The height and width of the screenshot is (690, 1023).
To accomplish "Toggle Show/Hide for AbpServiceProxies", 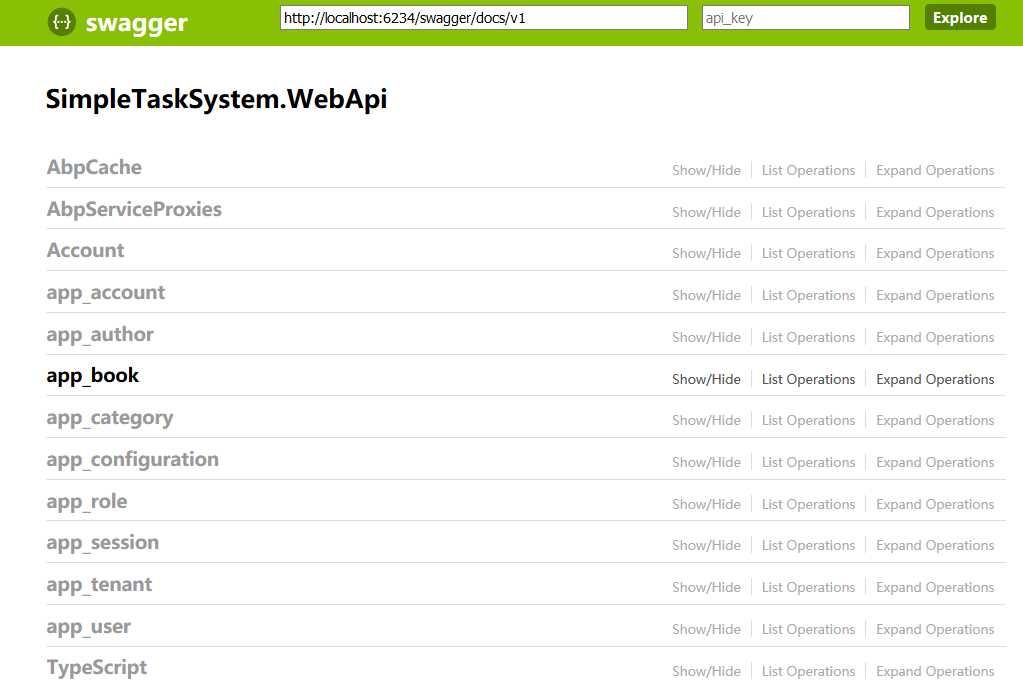I will point(707,212).
